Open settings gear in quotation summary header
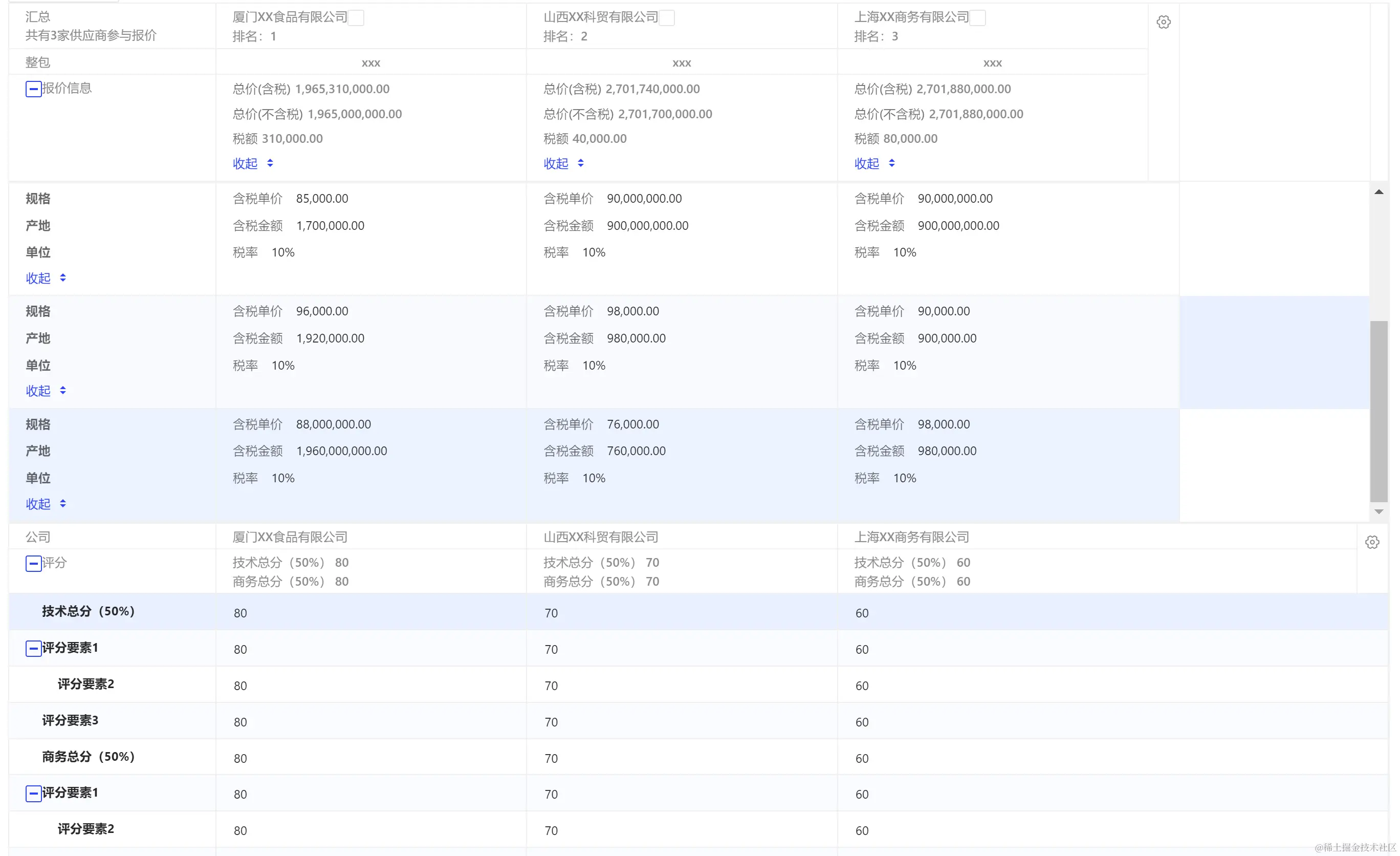The width and height of the screenshot is (1400, 856). 1163,22
